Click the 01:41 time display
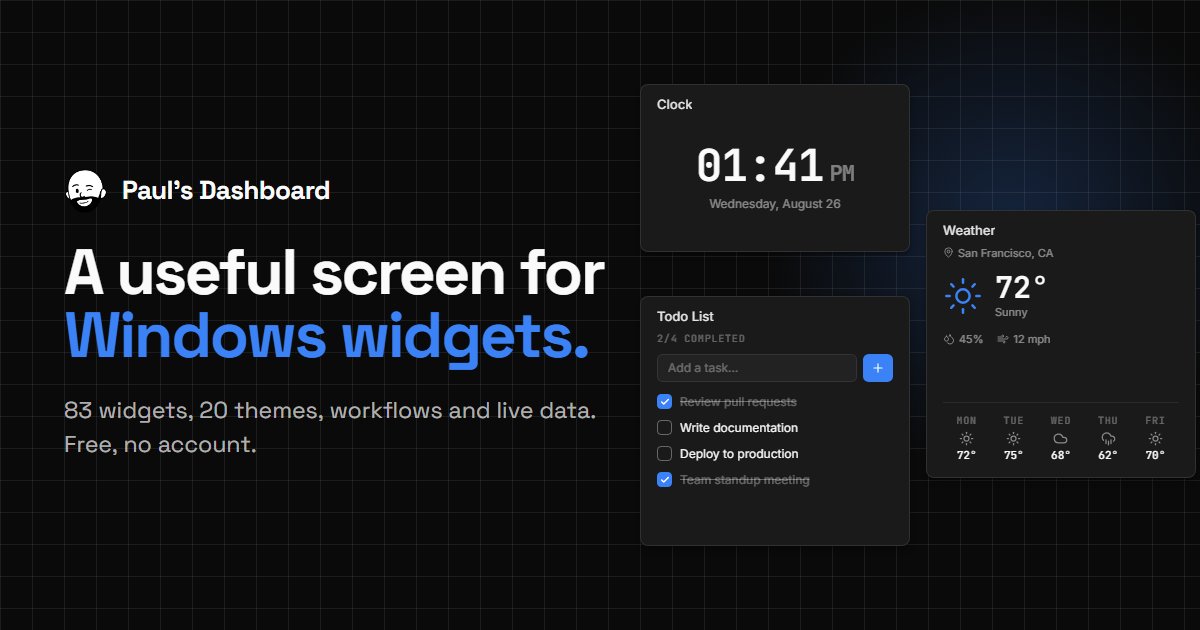Screen dimensions: 1200x630 tap(759, 165)
